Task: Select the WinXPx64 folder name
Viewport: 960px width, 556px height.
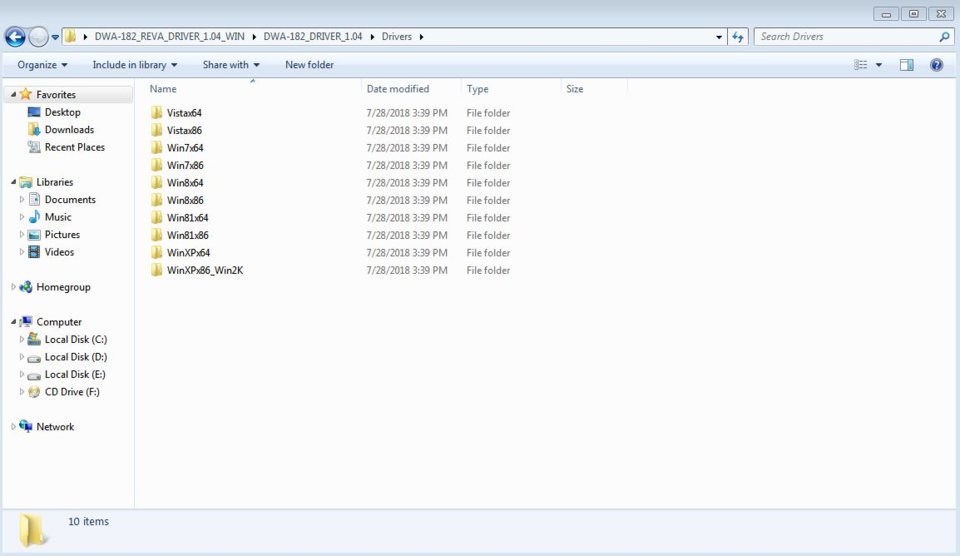Action: pyautogui.click(x=188, y=252)
